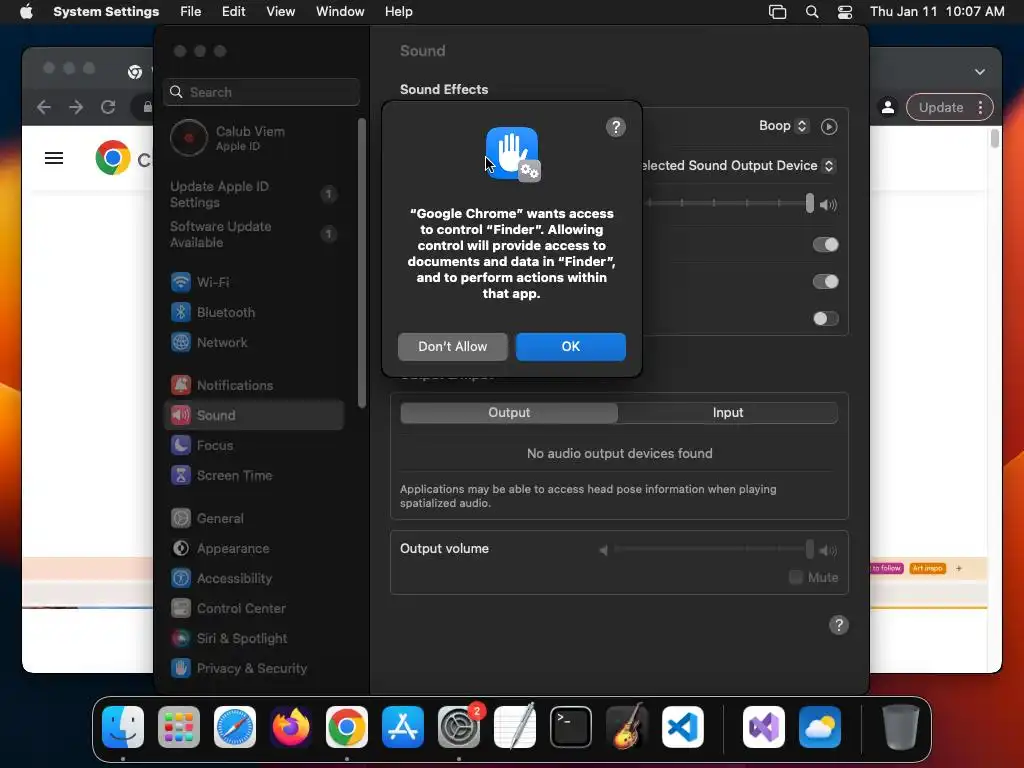Open the File menu
This screenshot has height=768, width=1024.
(x=191, y=12)
